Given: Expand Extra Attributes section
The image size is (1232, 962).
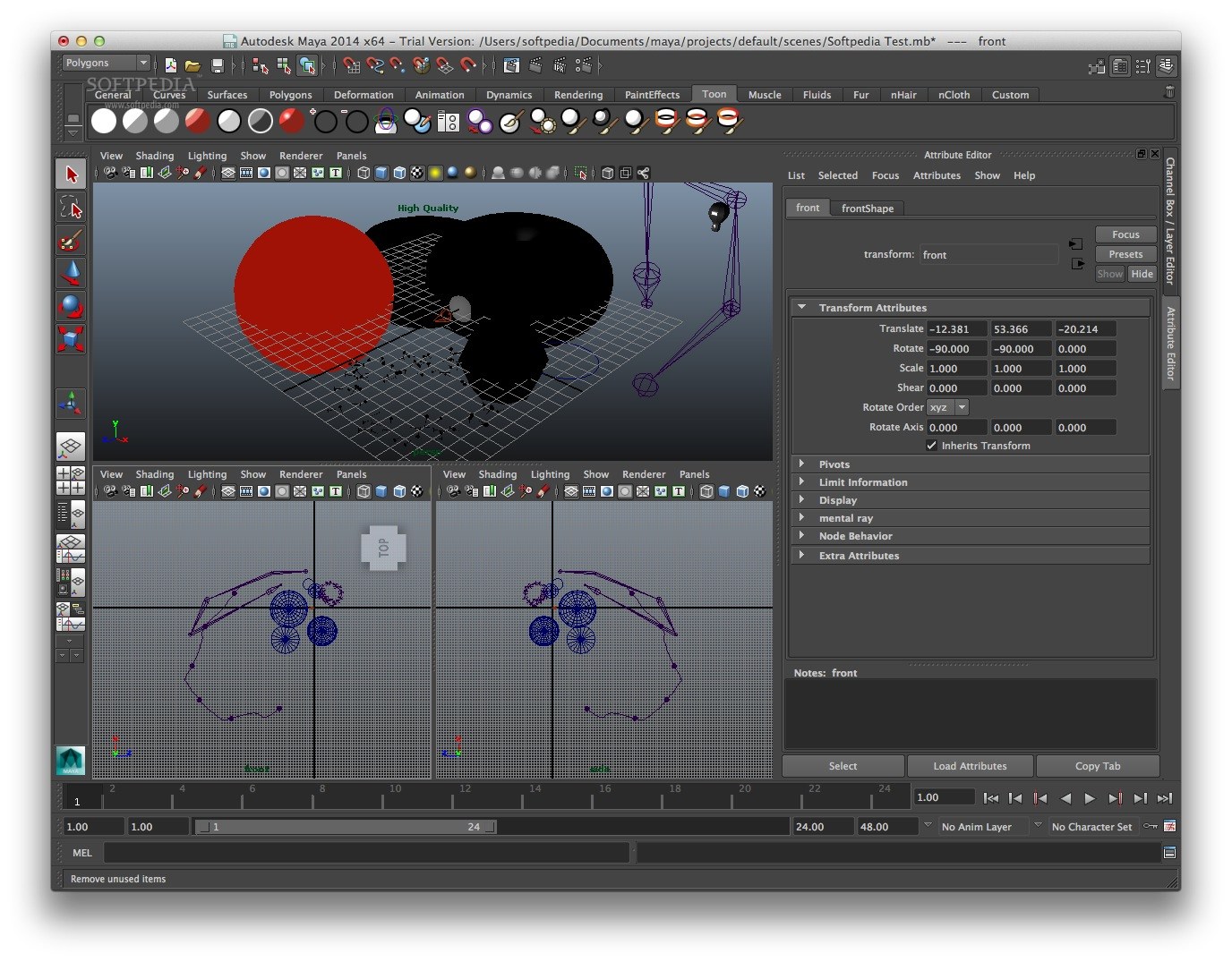Looking at the screenshot, I should click(801, 555).
